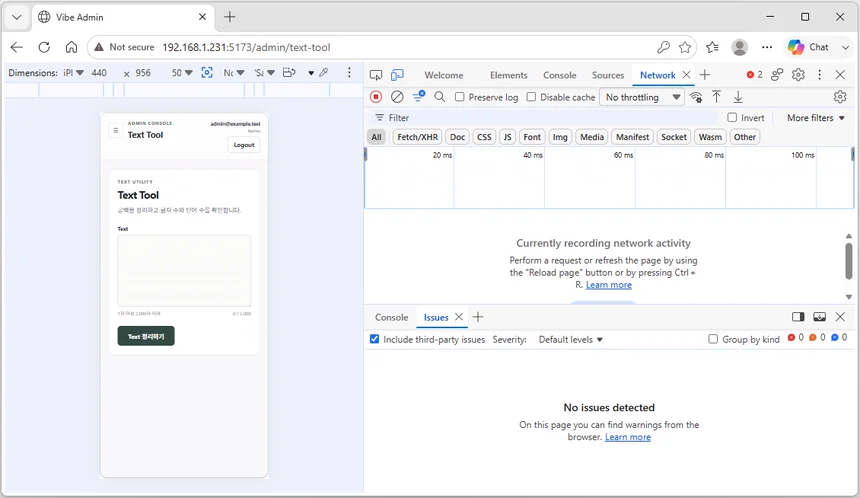Switch to drawer Console tab

[391, 317]
